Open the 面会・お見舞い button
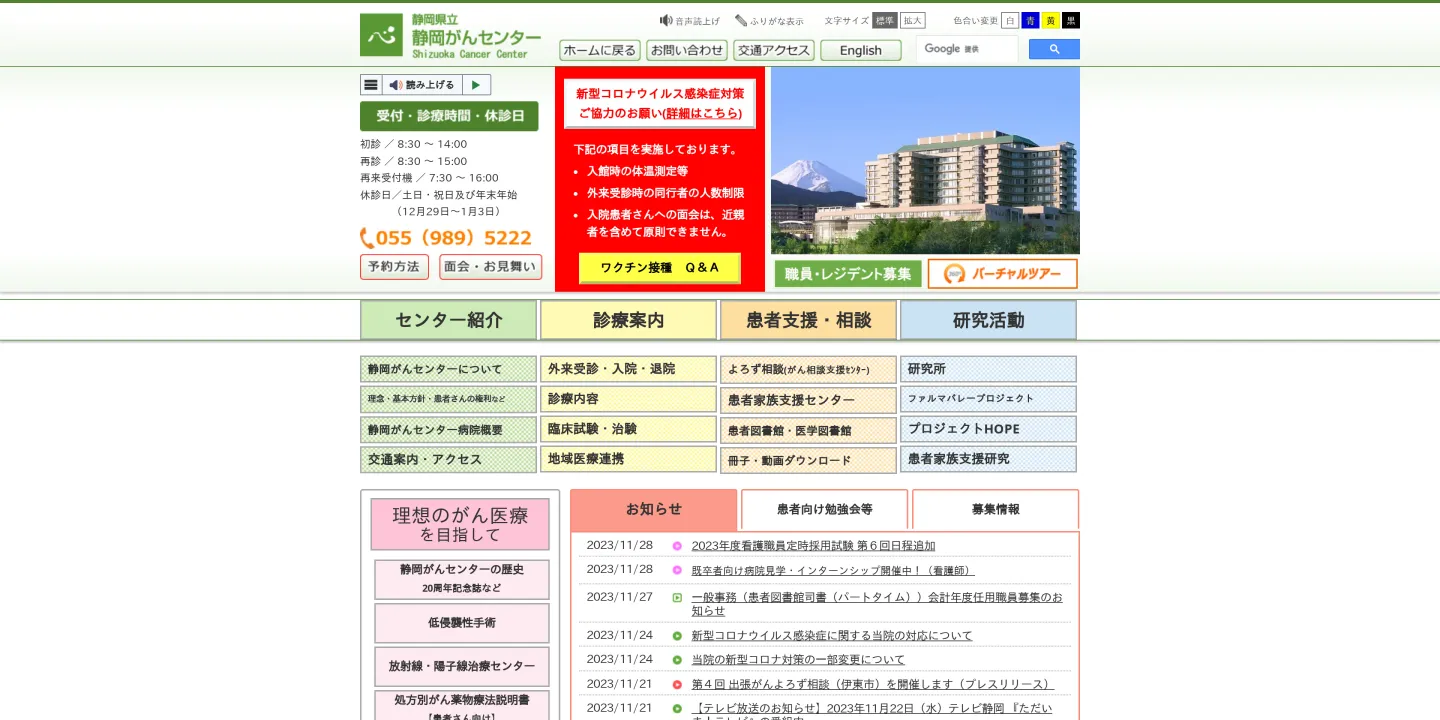1440x720 pixels. [490, 267]
